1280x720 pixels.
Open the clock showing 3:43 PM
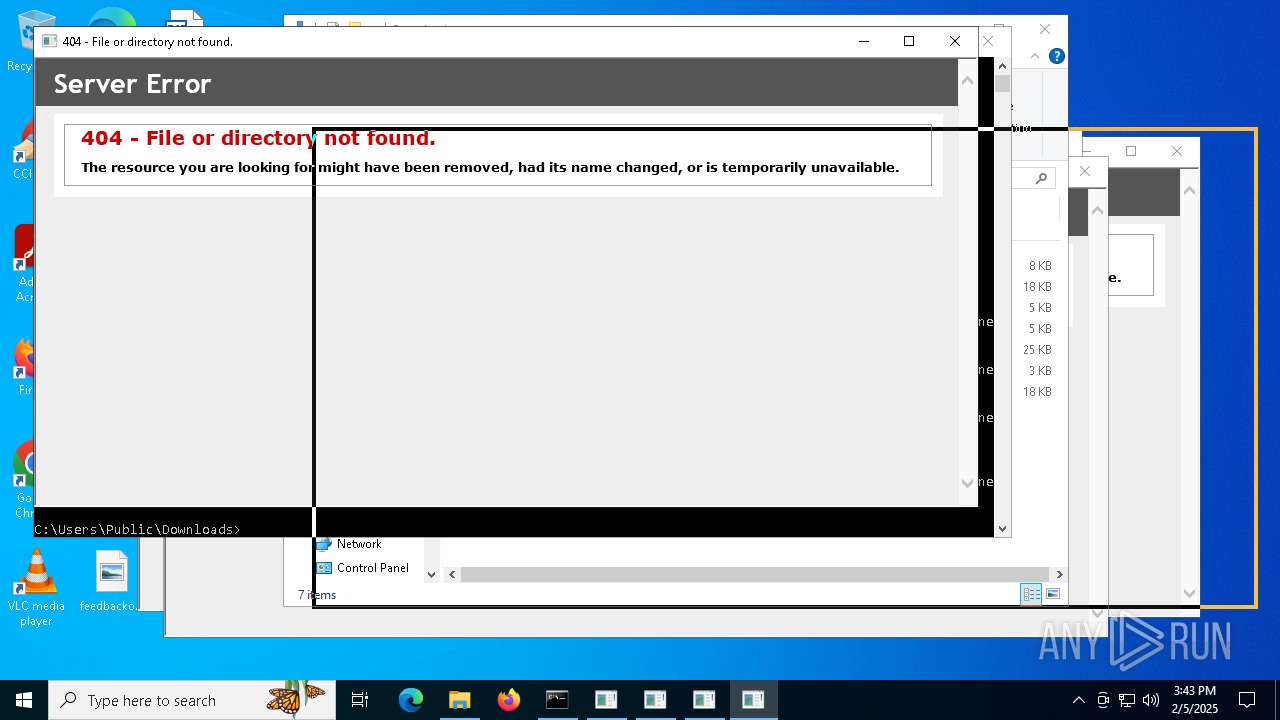(x=1194, y=700)
